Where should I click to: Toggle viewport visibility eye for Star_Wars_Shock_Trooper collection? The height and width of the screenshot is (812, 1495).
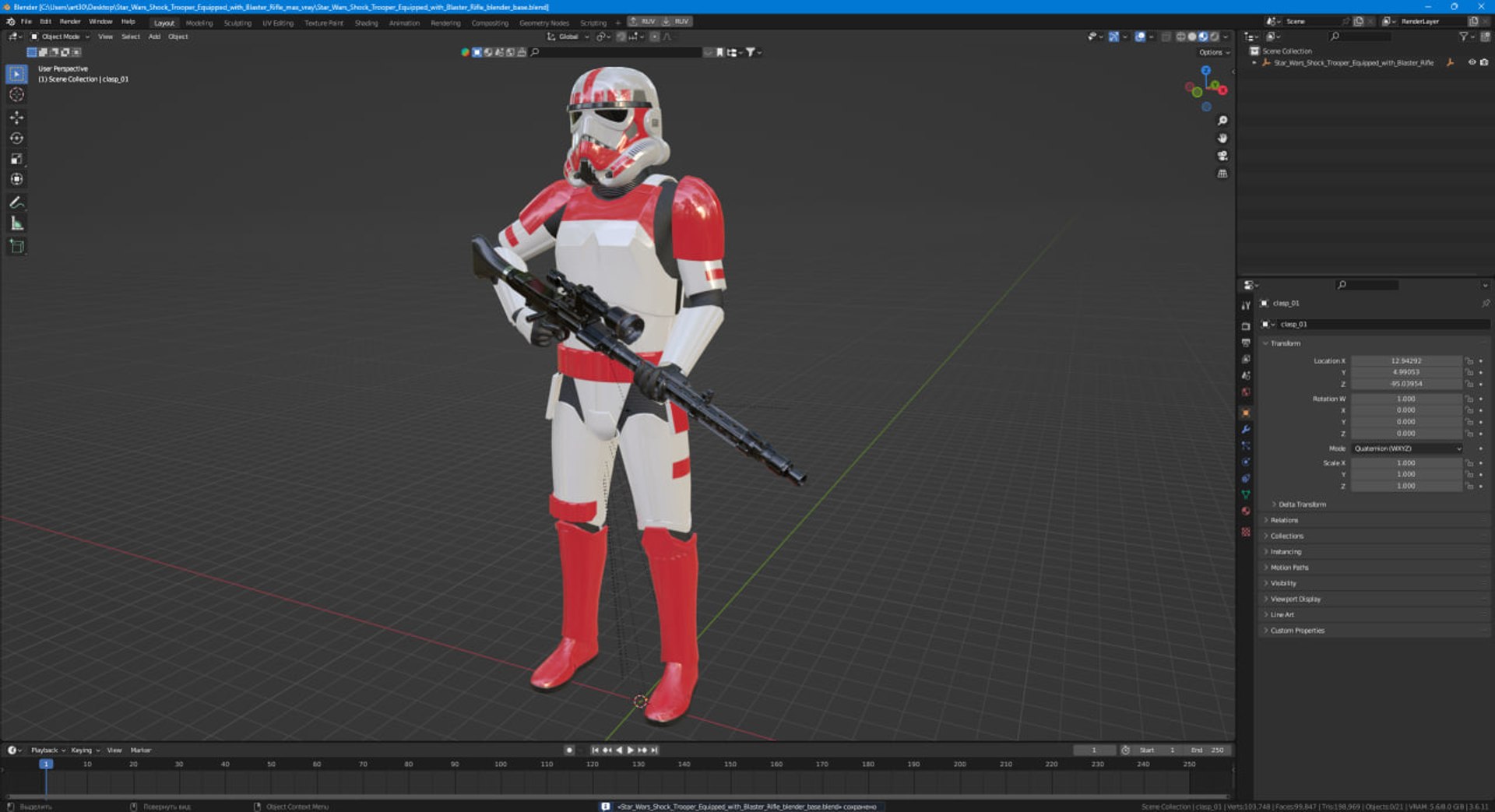point(1472,62)
